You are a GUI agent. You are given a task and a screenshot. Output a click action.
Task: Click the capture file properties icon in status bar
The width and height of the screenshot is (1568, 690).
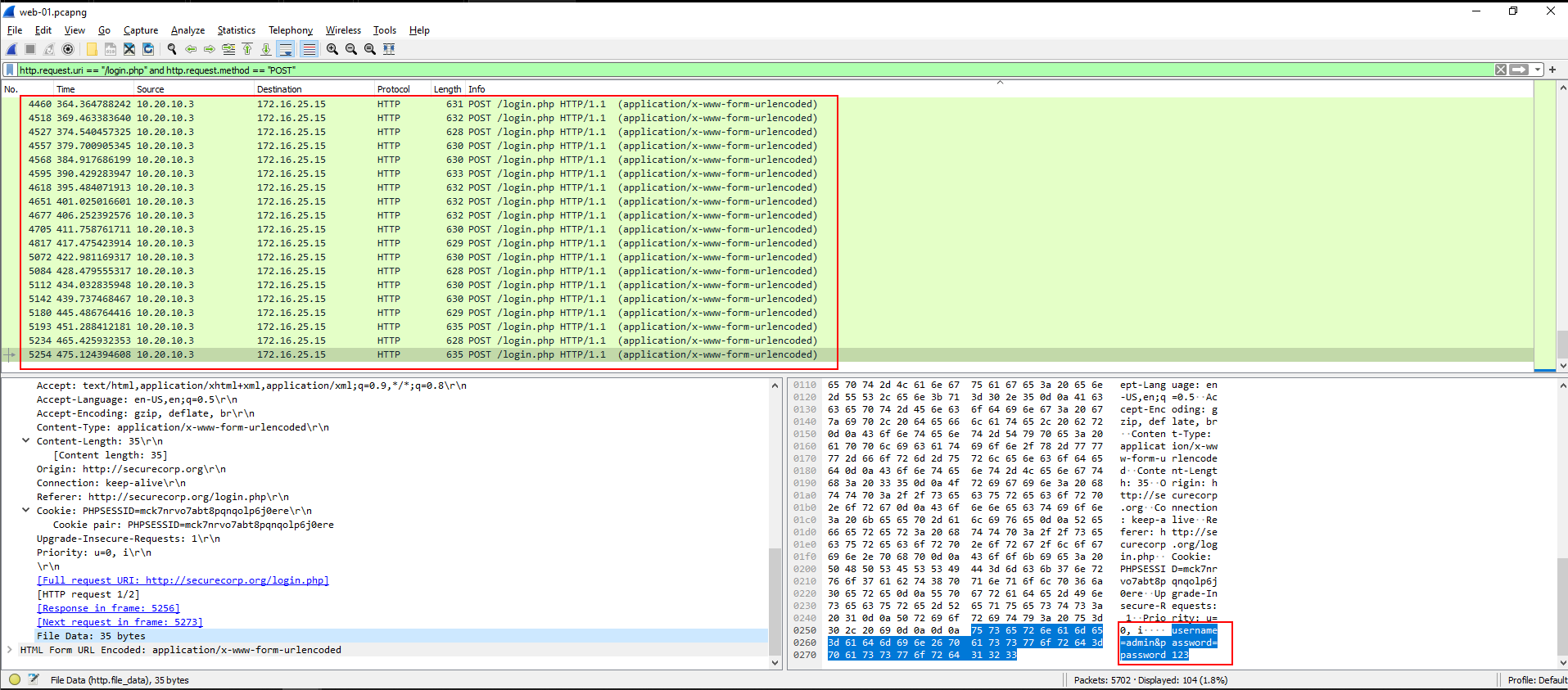[x=34, y=679]
